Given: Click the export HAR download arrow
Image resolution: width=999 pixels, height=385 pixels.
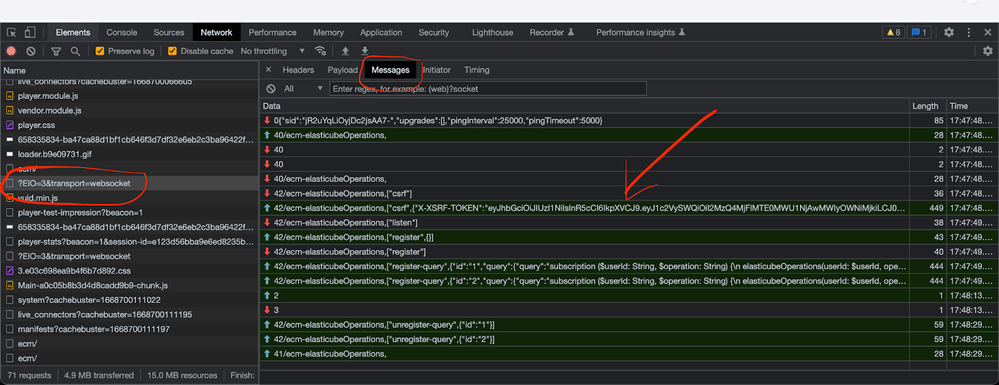Looking at the screenshot, I should [364, 51].
